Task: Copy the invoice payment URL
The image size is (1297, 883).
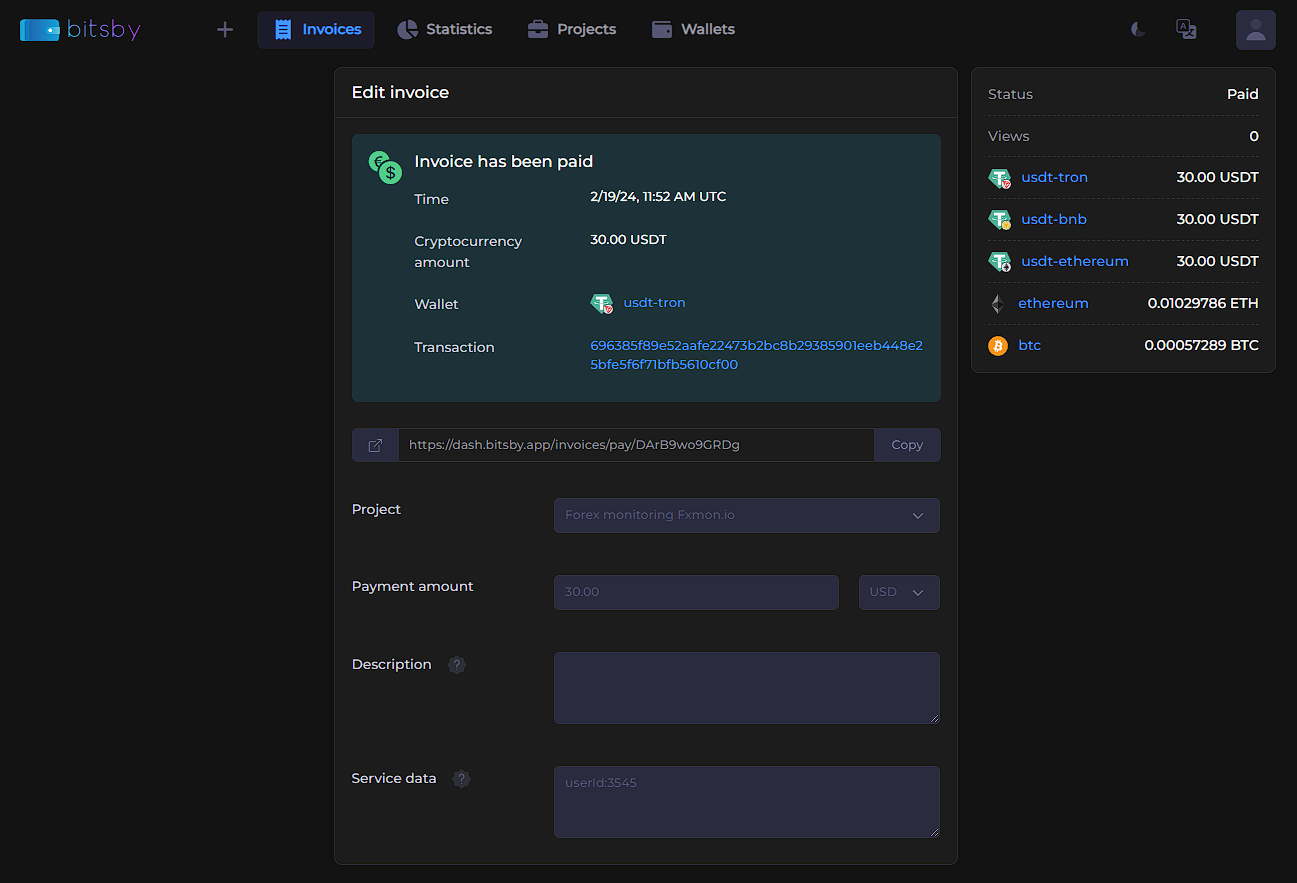Action: [x=907, y=445]
